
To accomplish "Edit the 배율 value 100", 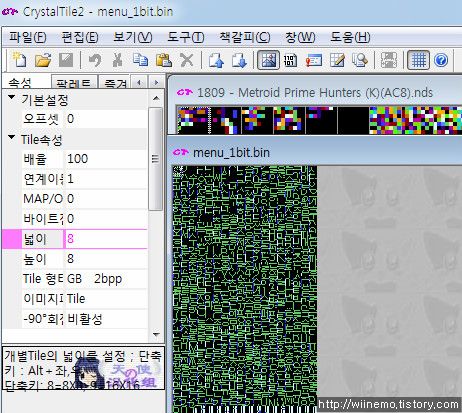I will (106, 159).
